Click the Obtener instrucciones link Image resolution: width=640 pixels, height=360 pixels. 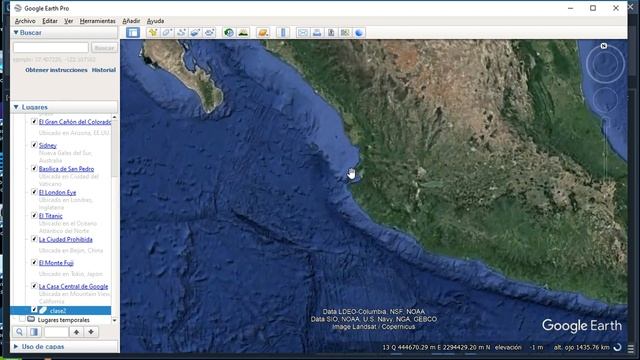(56, 70)
